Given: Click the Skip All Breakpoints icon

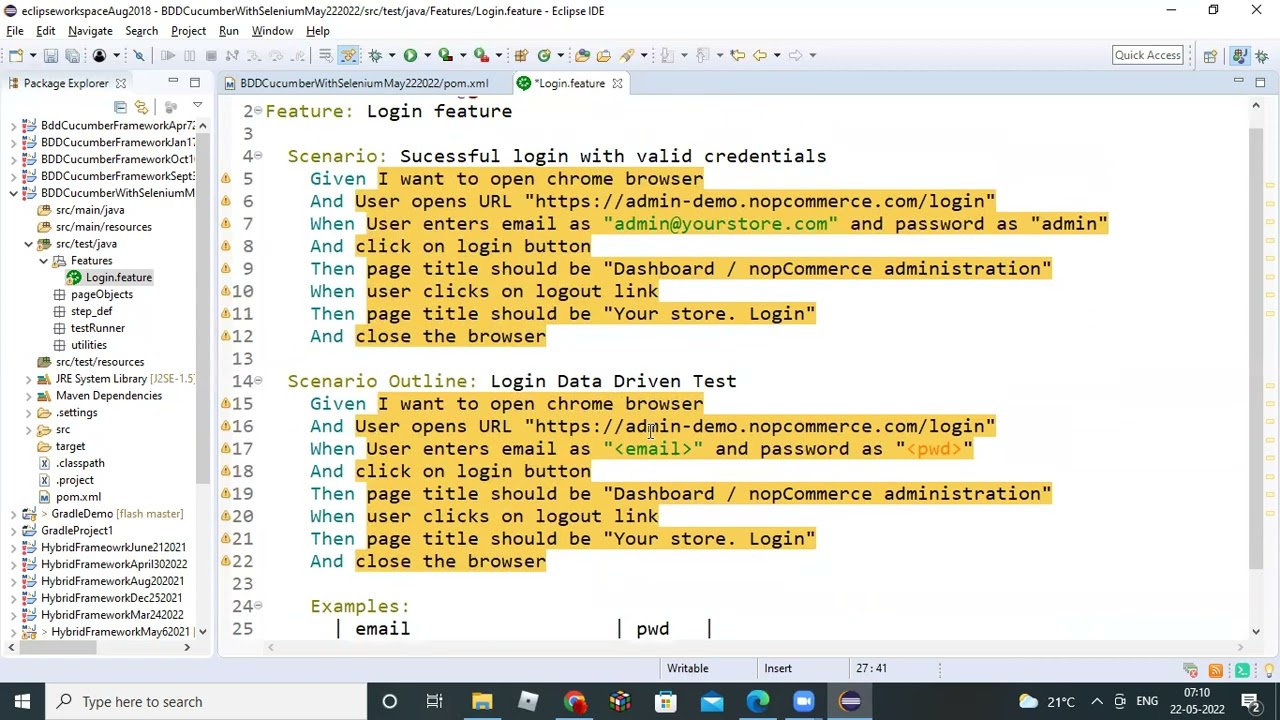Looking at the screenshot, I should 139,55.
